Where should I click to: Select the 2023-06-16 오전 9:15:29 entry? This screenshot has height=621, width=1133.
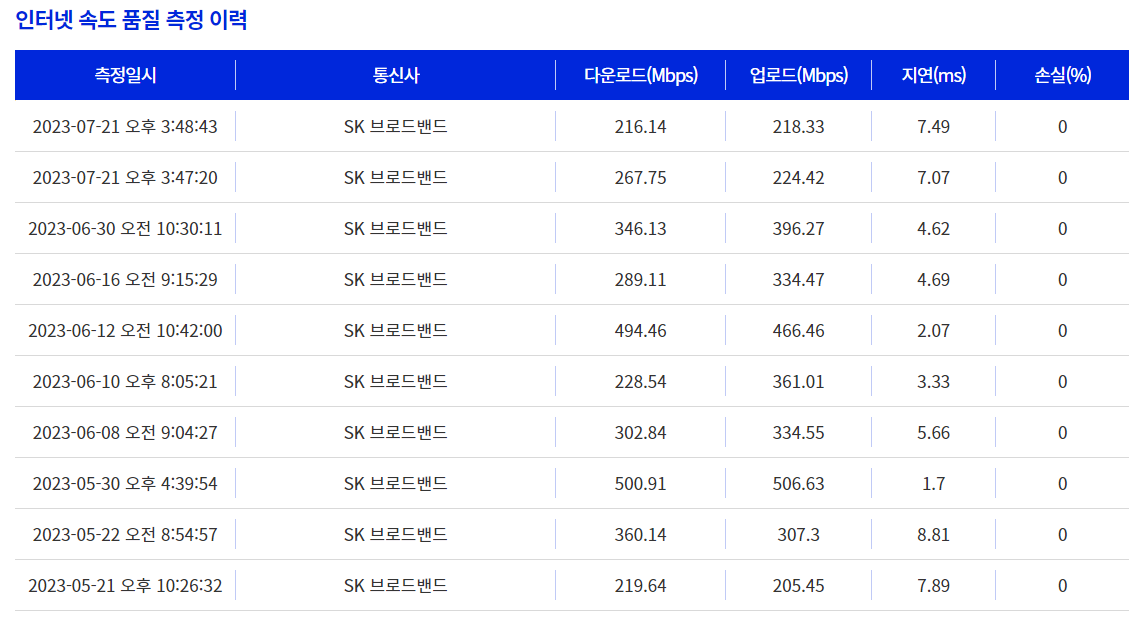[x=125, y=279]
